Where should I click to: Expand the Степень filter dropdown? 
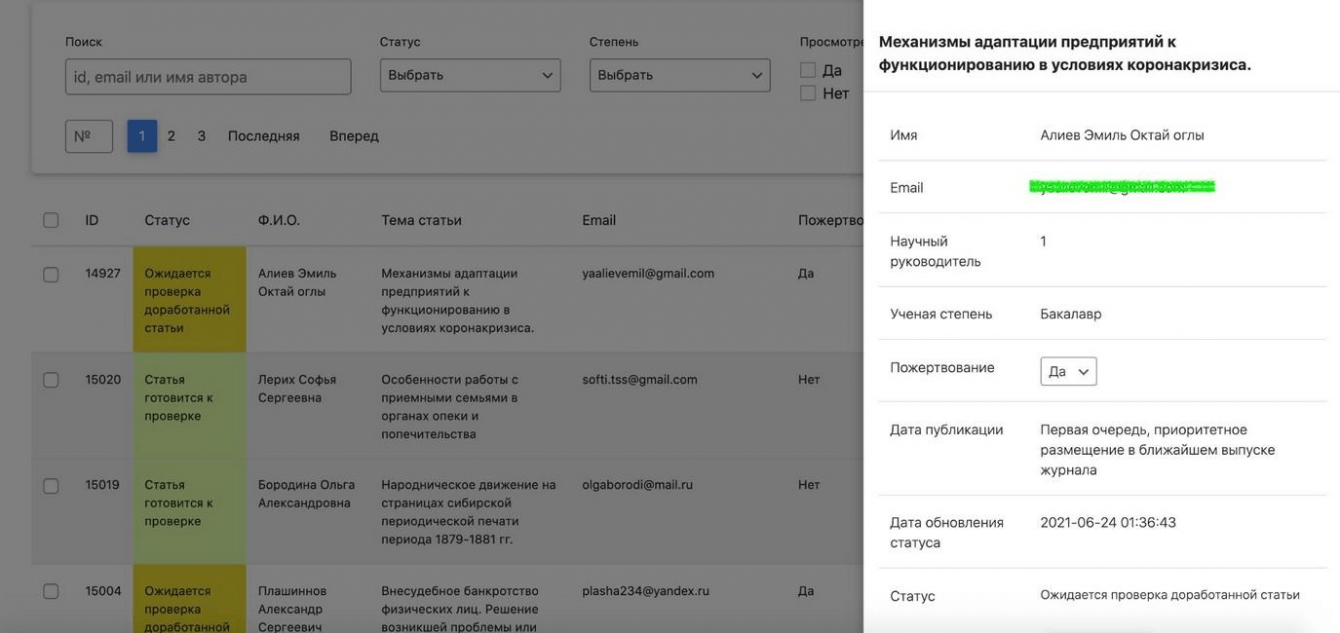(680, 75)
